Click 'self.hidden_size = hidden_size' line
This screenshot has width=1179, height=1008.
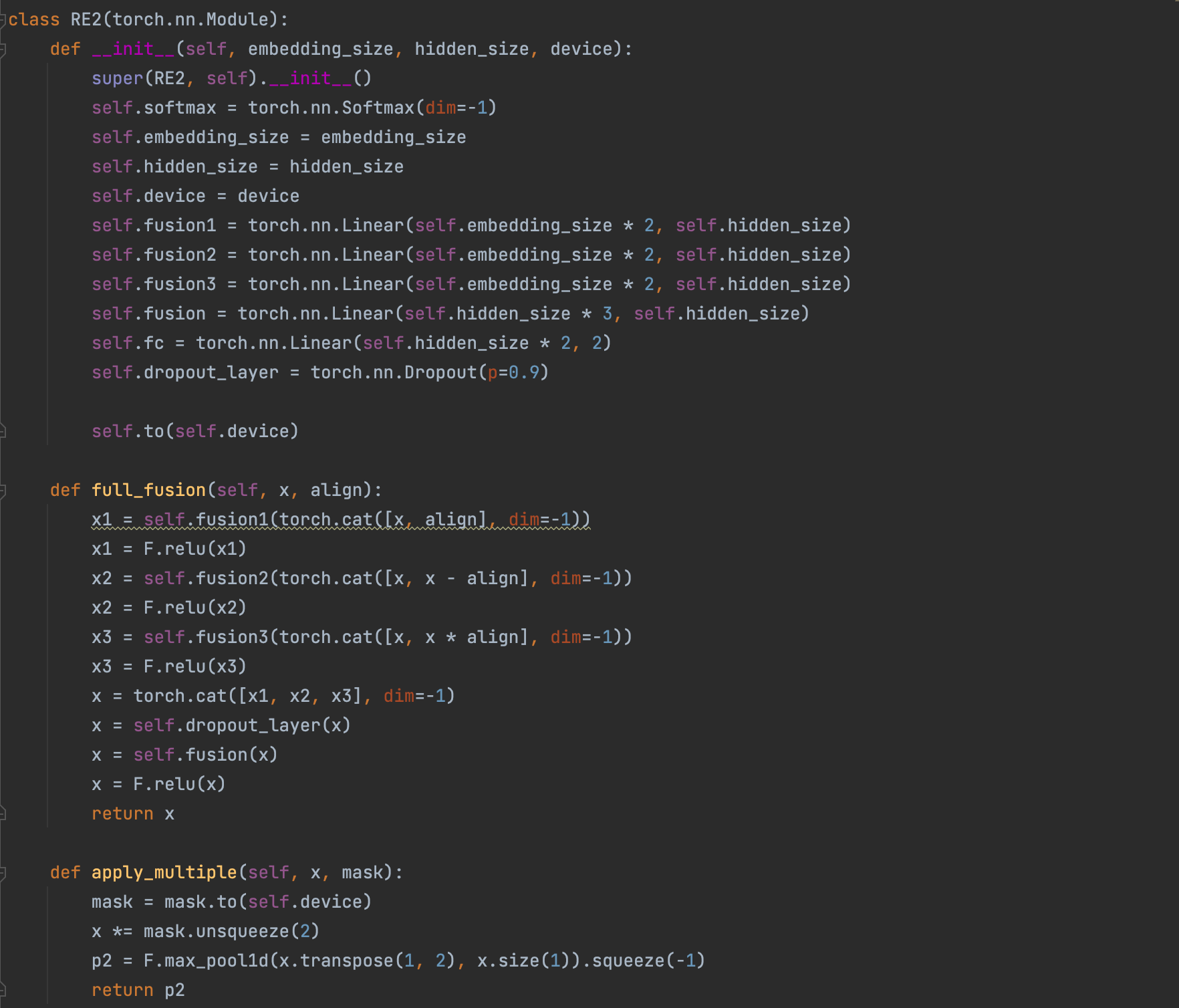click(247, 166)
